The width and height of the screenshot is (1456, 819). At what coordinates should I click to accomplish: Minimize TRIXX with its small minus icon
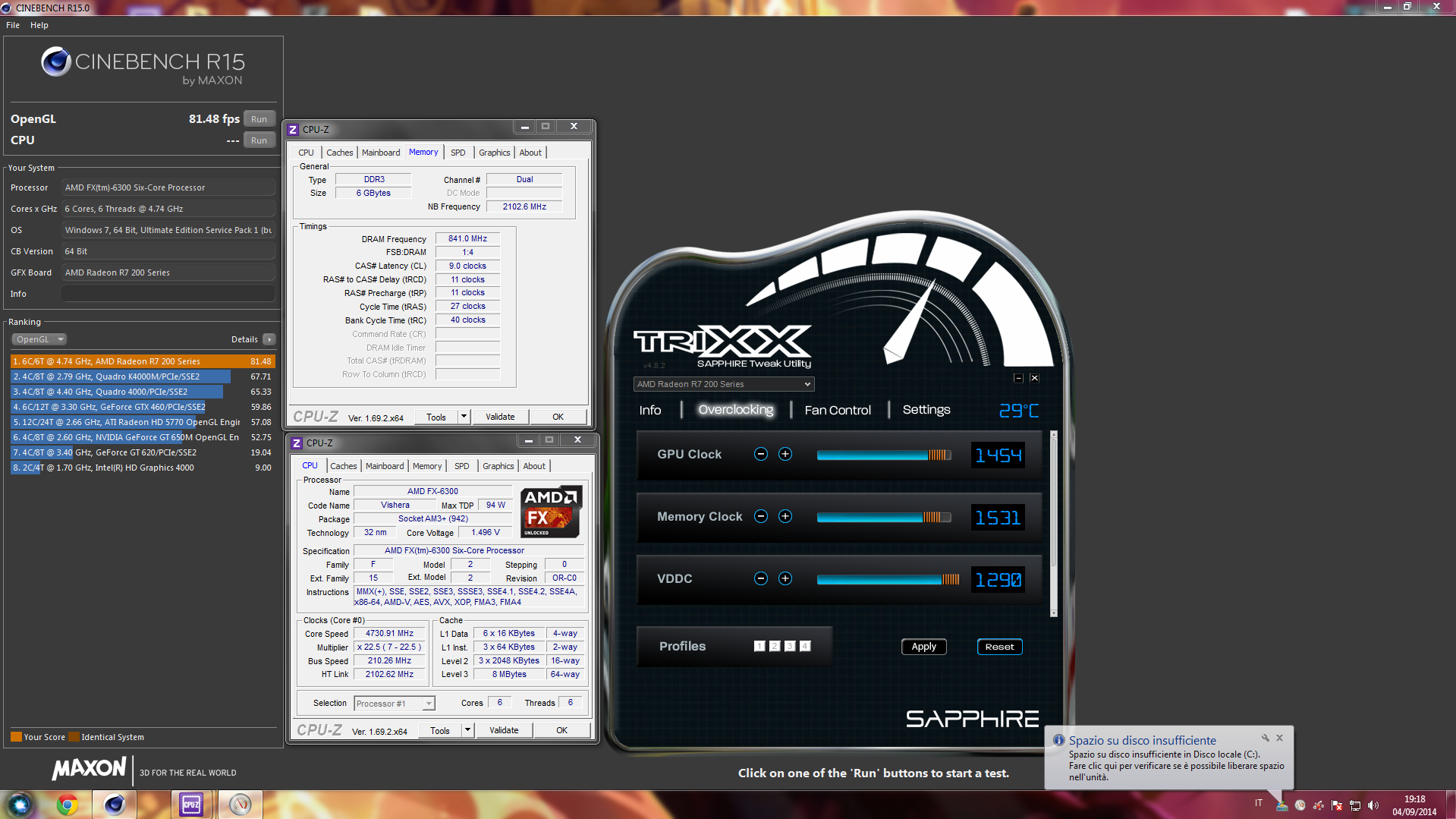(x=1018, y=378)
